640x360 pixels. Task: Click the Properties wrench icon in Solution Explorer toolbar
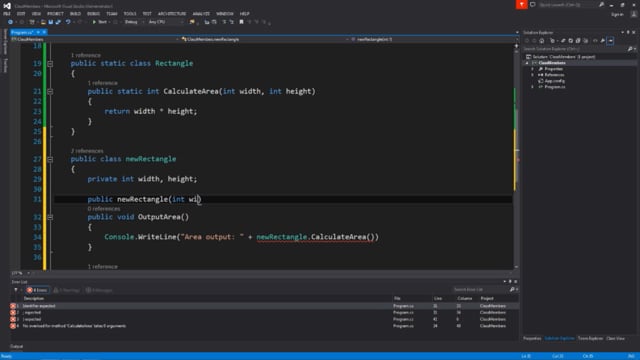click(602, 41)
